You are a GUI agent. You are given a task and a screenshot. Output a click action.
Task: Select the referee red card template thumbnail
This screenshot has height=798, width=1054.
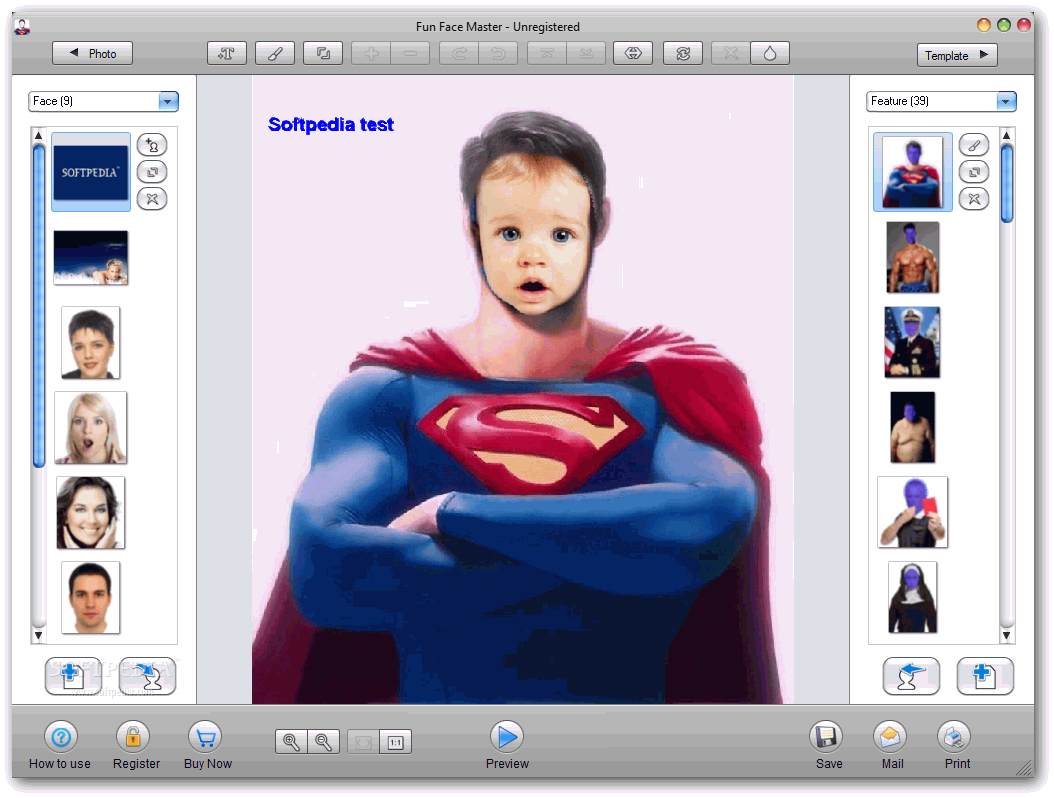[x=913, y=512]
